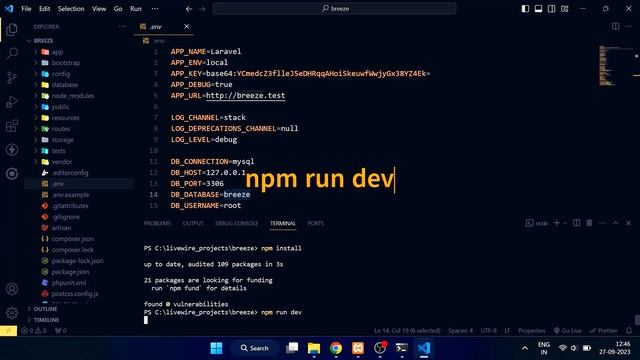This screenshot has width=640, height=360.
Task: Click Prettier in status bar
Action: 603,331
